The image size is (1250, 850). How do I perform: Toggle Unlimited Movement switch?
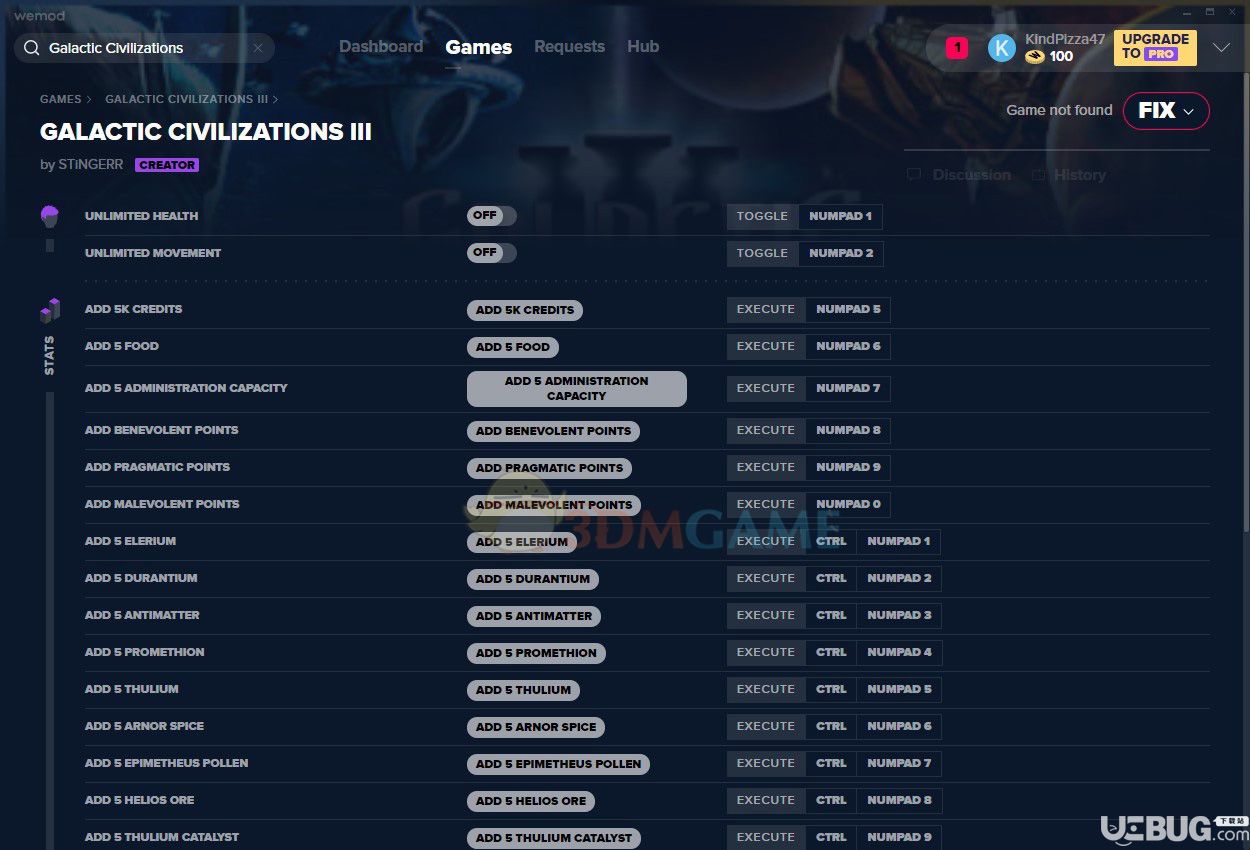pyautogui.click(x=492, y=253)
